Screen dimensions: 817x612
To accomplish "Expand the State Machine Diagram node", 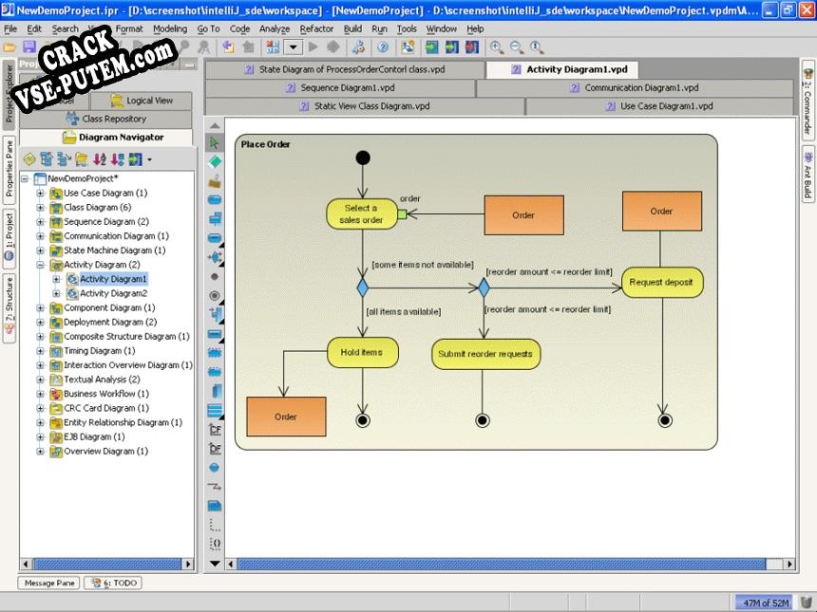I will tap(40, 251).
